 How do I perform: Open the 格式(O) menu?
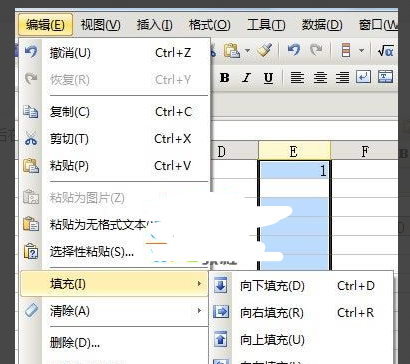point(210,25)
